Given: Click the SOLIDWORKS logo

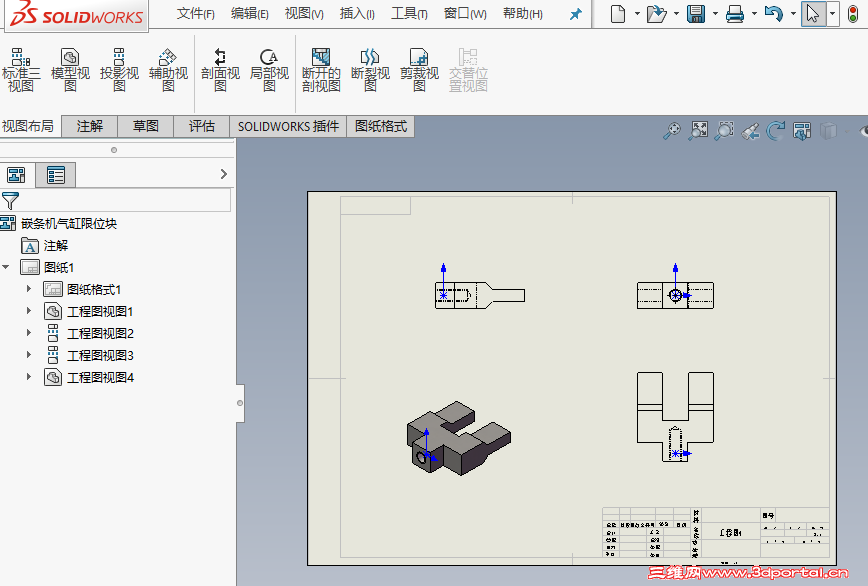Looking at the screenshot, I should click(76, 14).
